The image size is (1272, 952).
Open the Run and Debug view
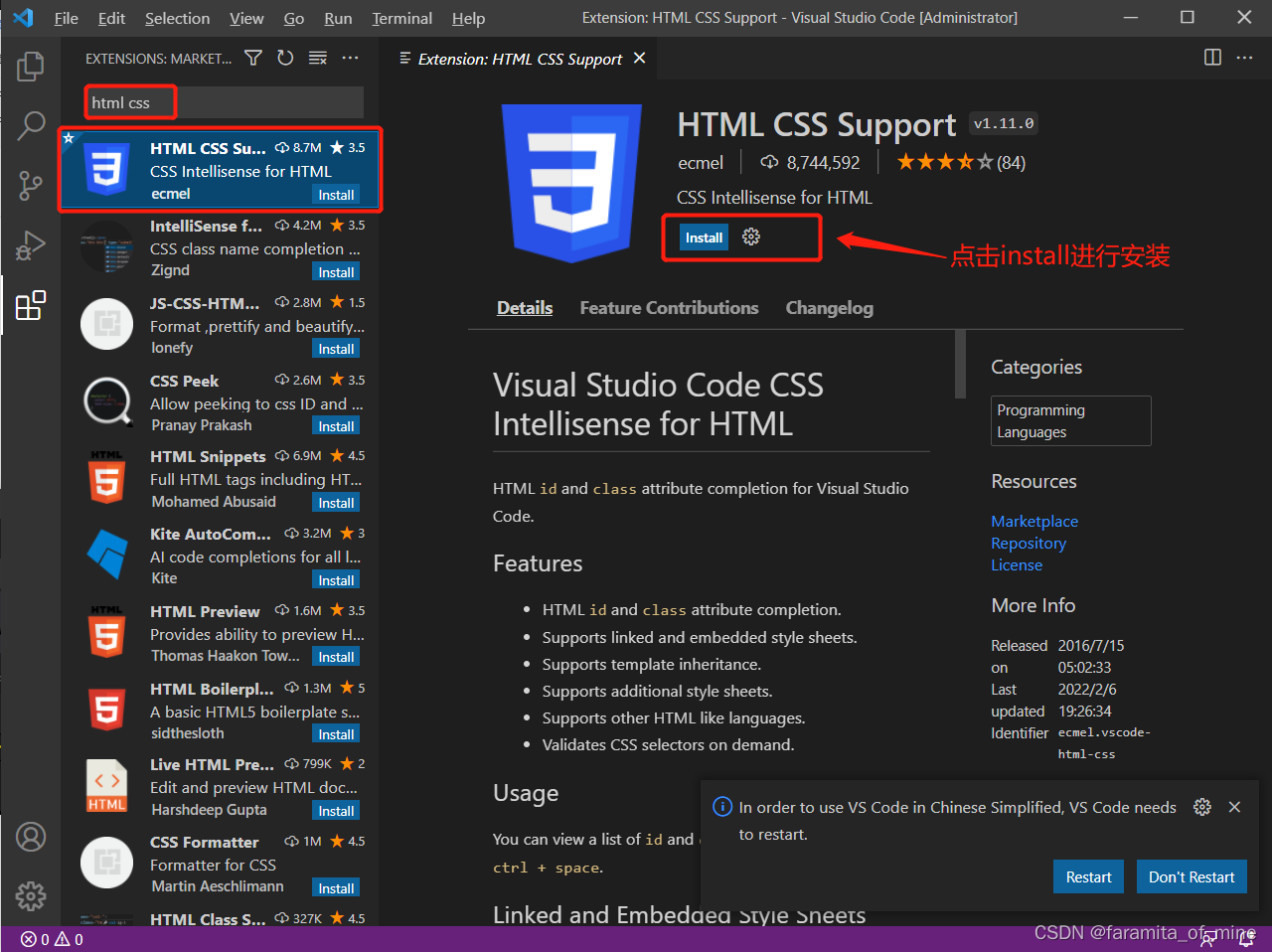pos(31,244)
